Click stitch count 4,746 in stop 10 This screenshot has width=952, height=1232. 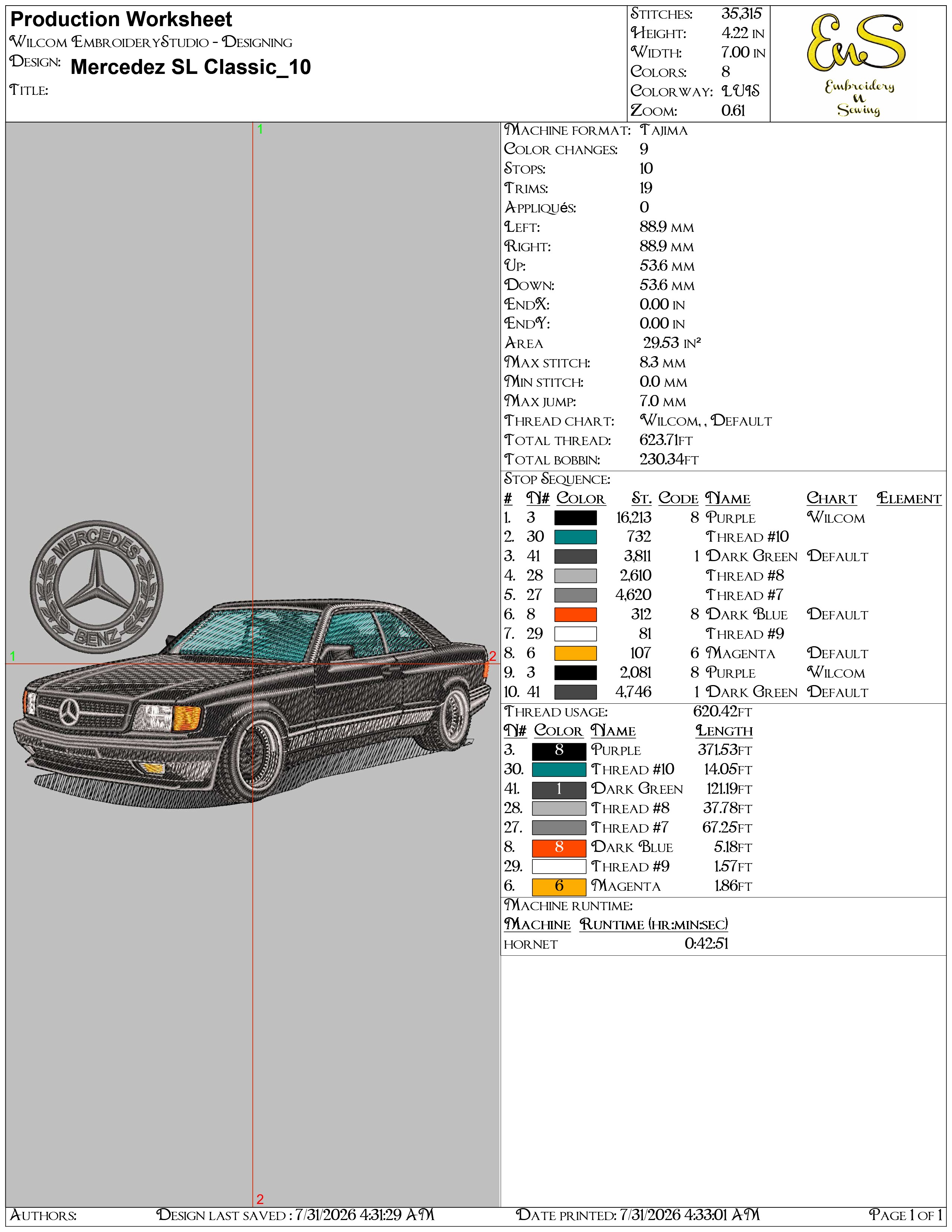634,692
